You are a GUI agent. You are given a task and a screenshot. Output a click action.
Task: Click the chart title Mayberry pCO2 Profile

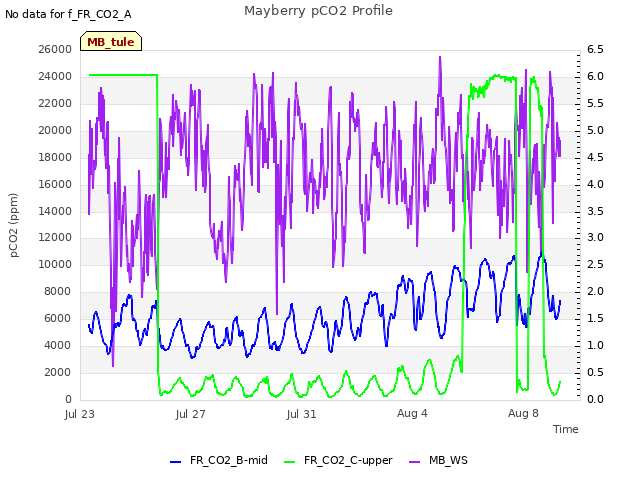[318, 11]
